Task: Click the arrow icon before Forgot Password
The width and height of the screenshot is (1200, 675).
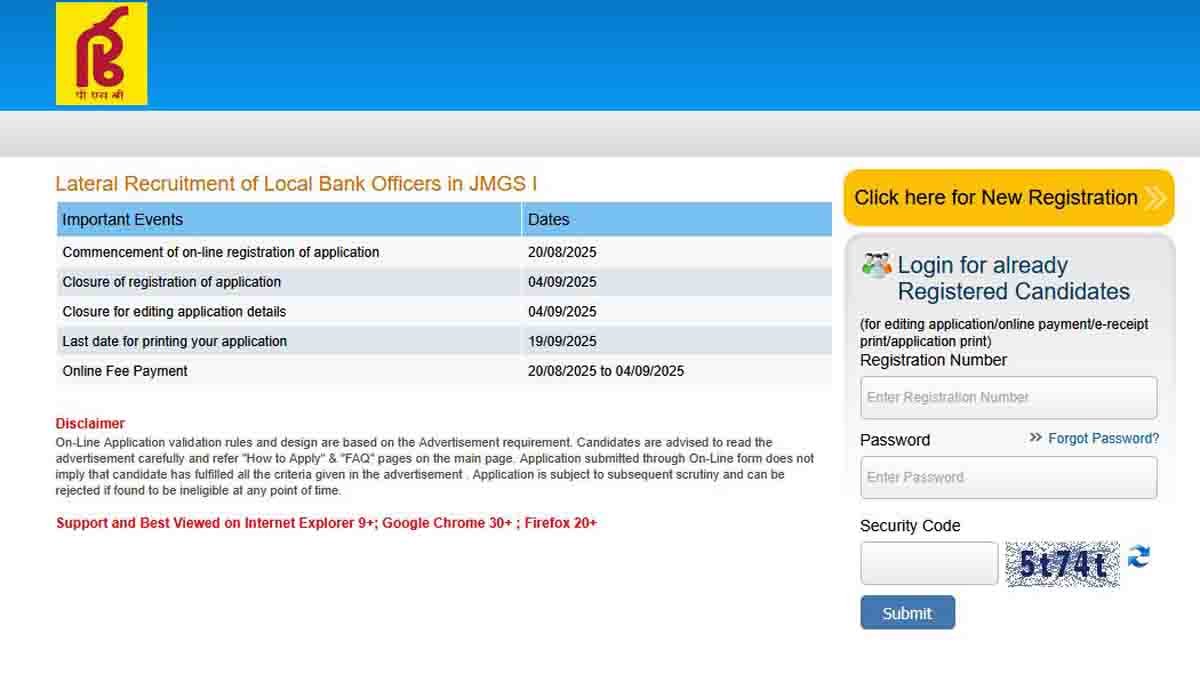Action: pyautogui.click(x=1036, y=438)
